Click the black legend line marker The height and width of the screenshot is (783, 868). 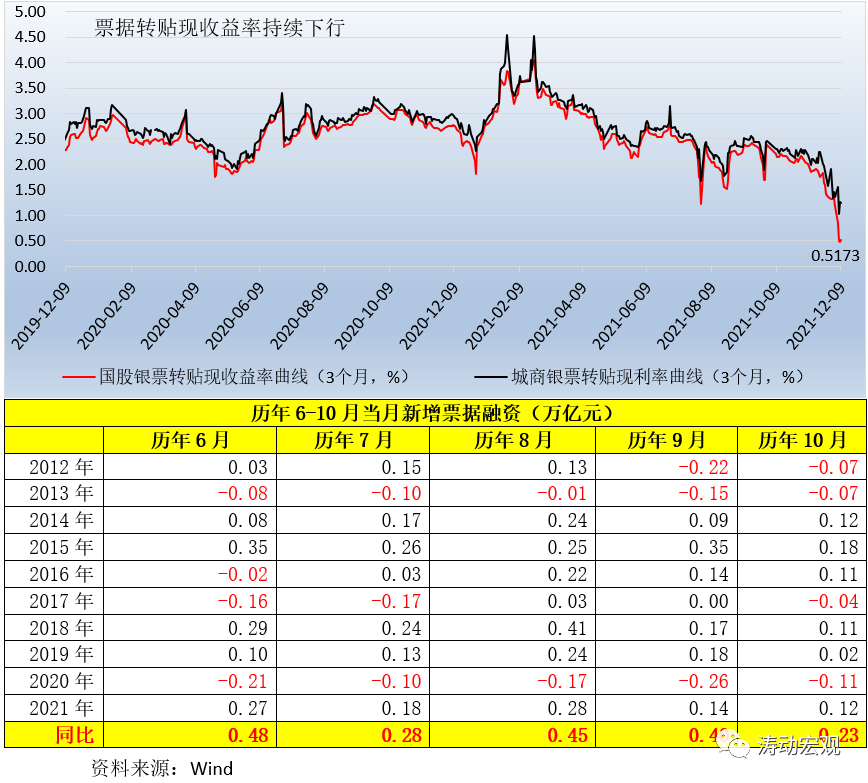(x=489, y=377)
